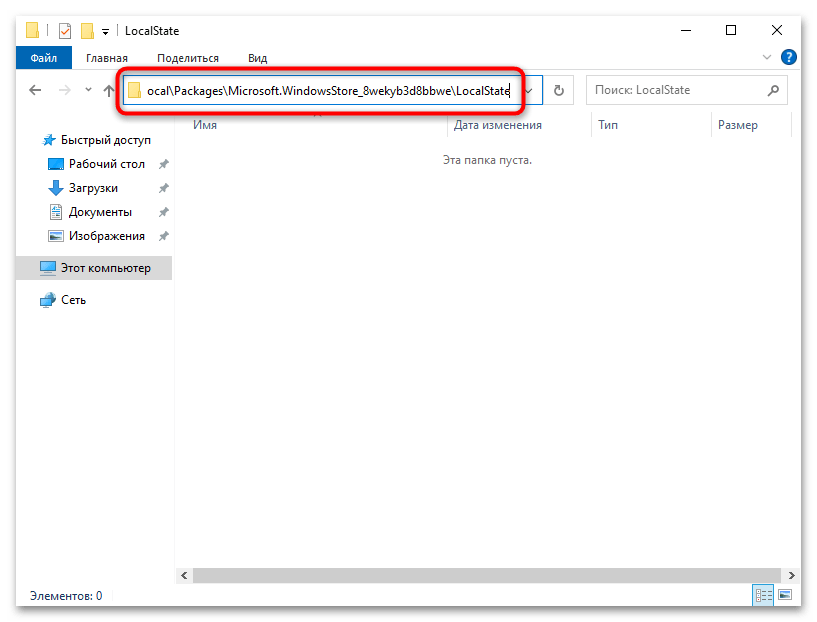The image size is (817, 622).
Task: Click the Эта папка пуста message
Action: tap(487, 160)
